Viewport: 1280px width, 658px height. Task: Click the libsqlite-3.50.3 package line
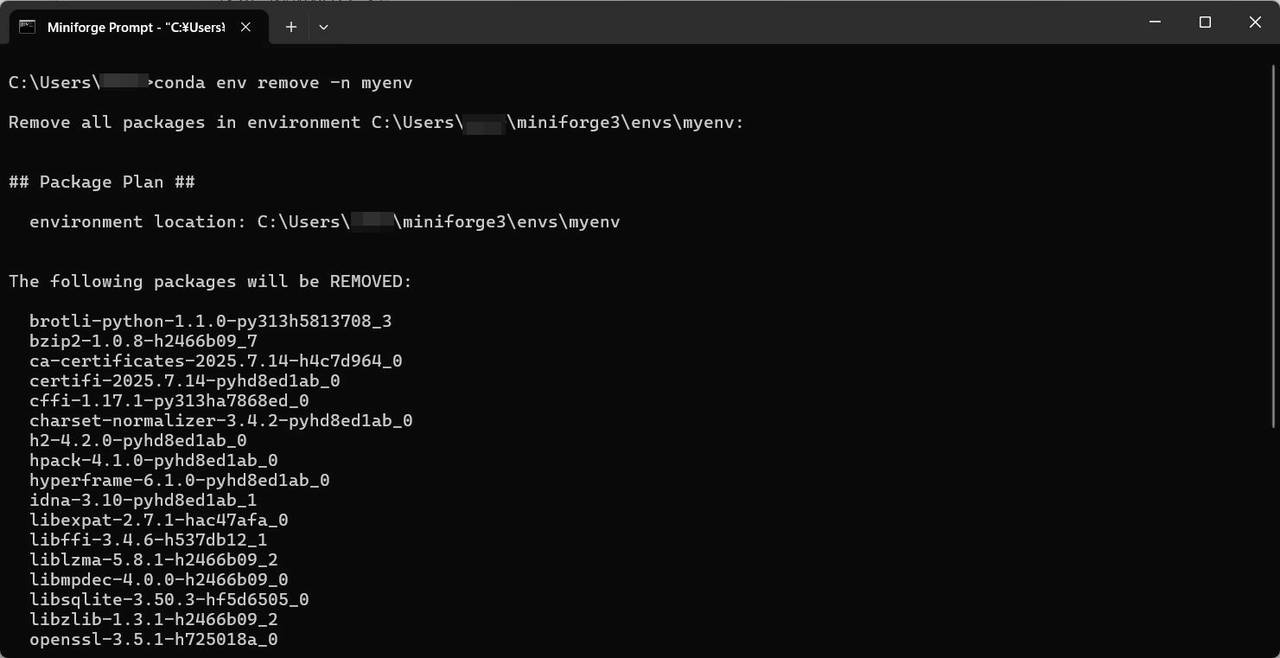tap(169, 600)
